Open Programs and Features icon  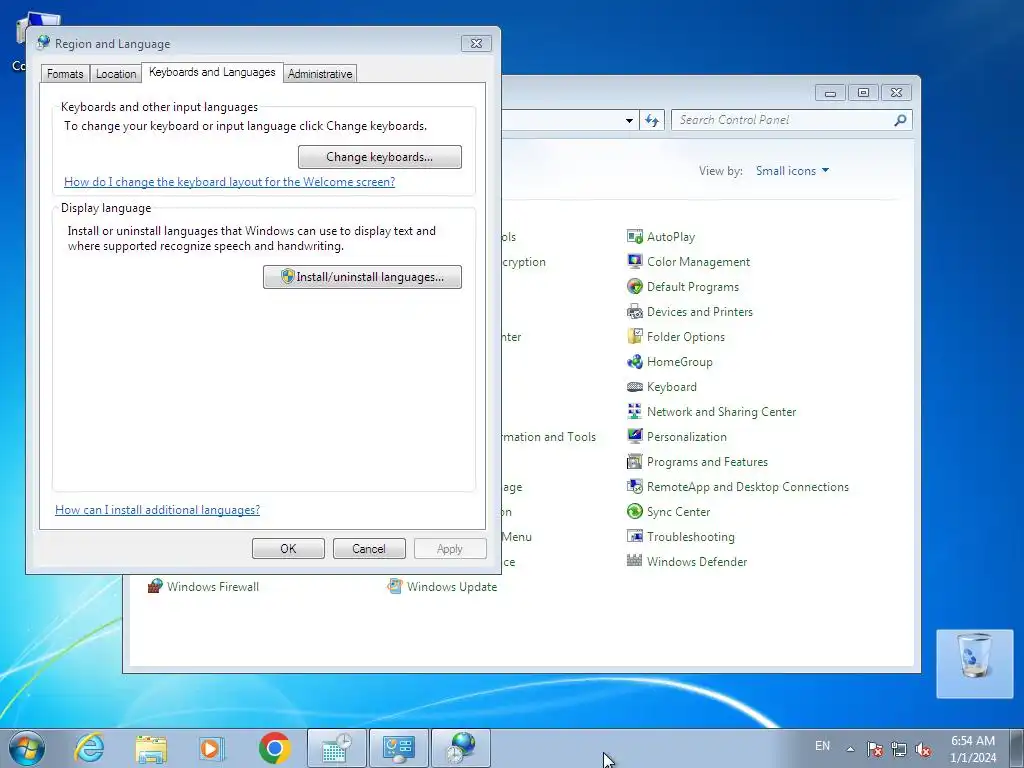click(634, 462)
